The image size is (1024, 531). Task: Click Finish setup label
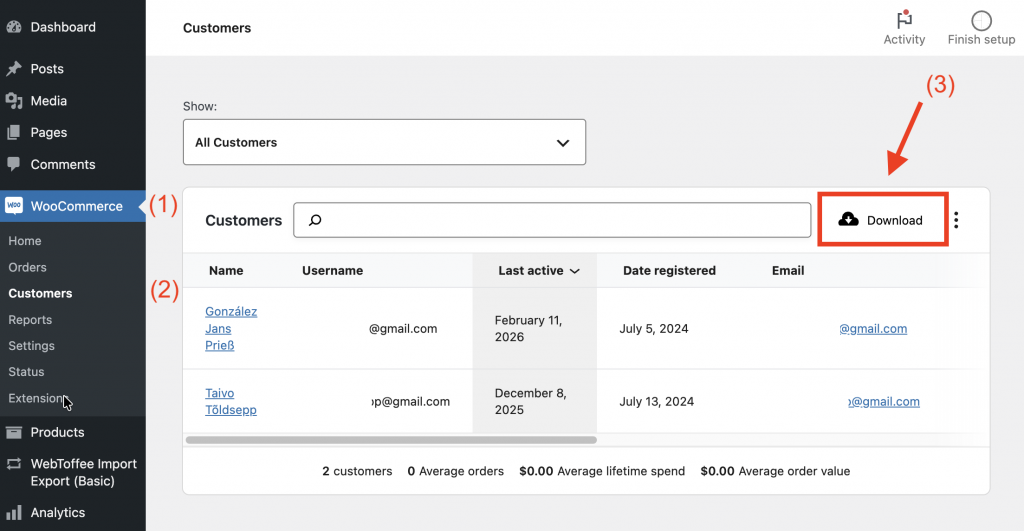point(982,39)
